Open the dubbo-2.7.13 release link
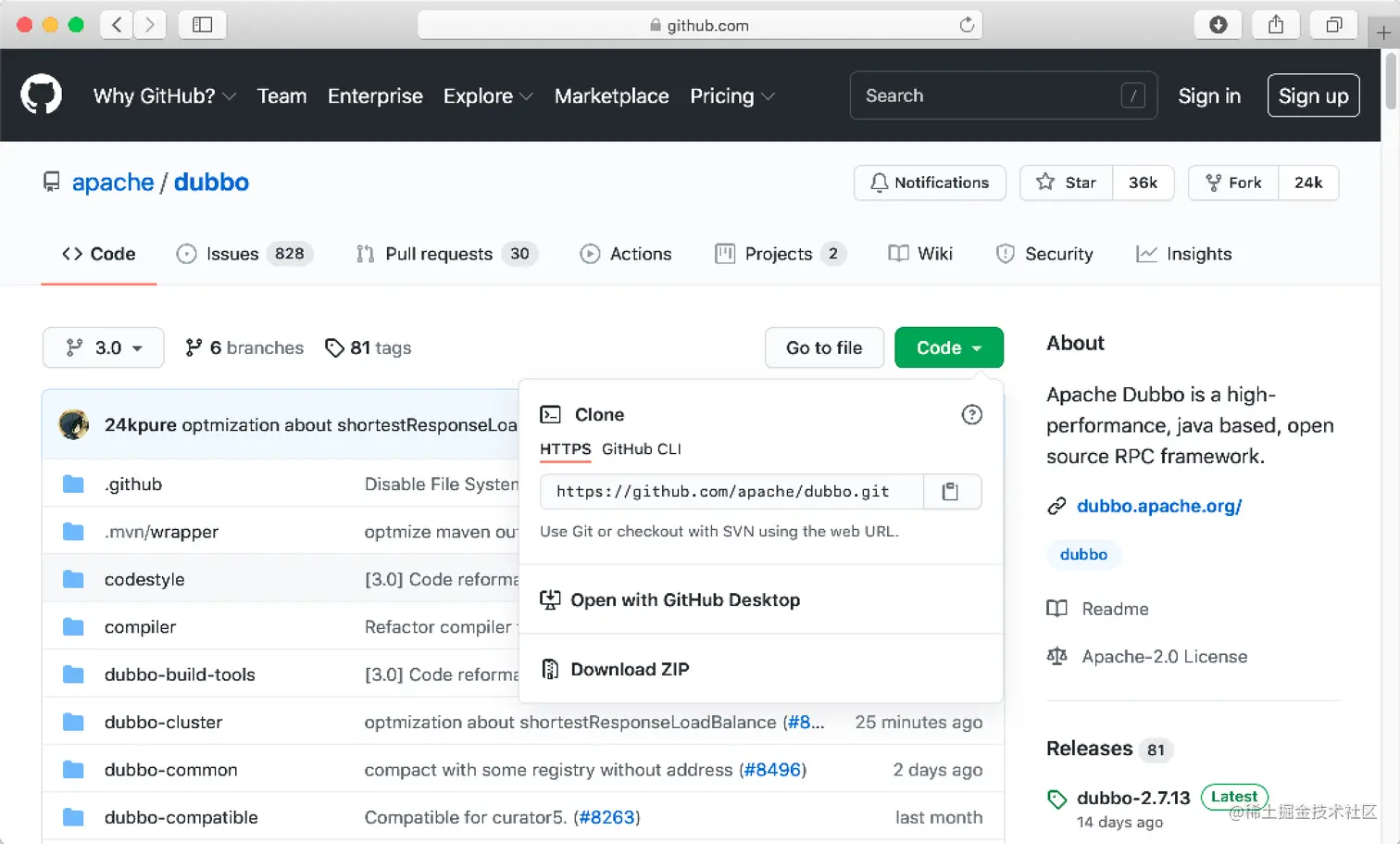 1133,798
